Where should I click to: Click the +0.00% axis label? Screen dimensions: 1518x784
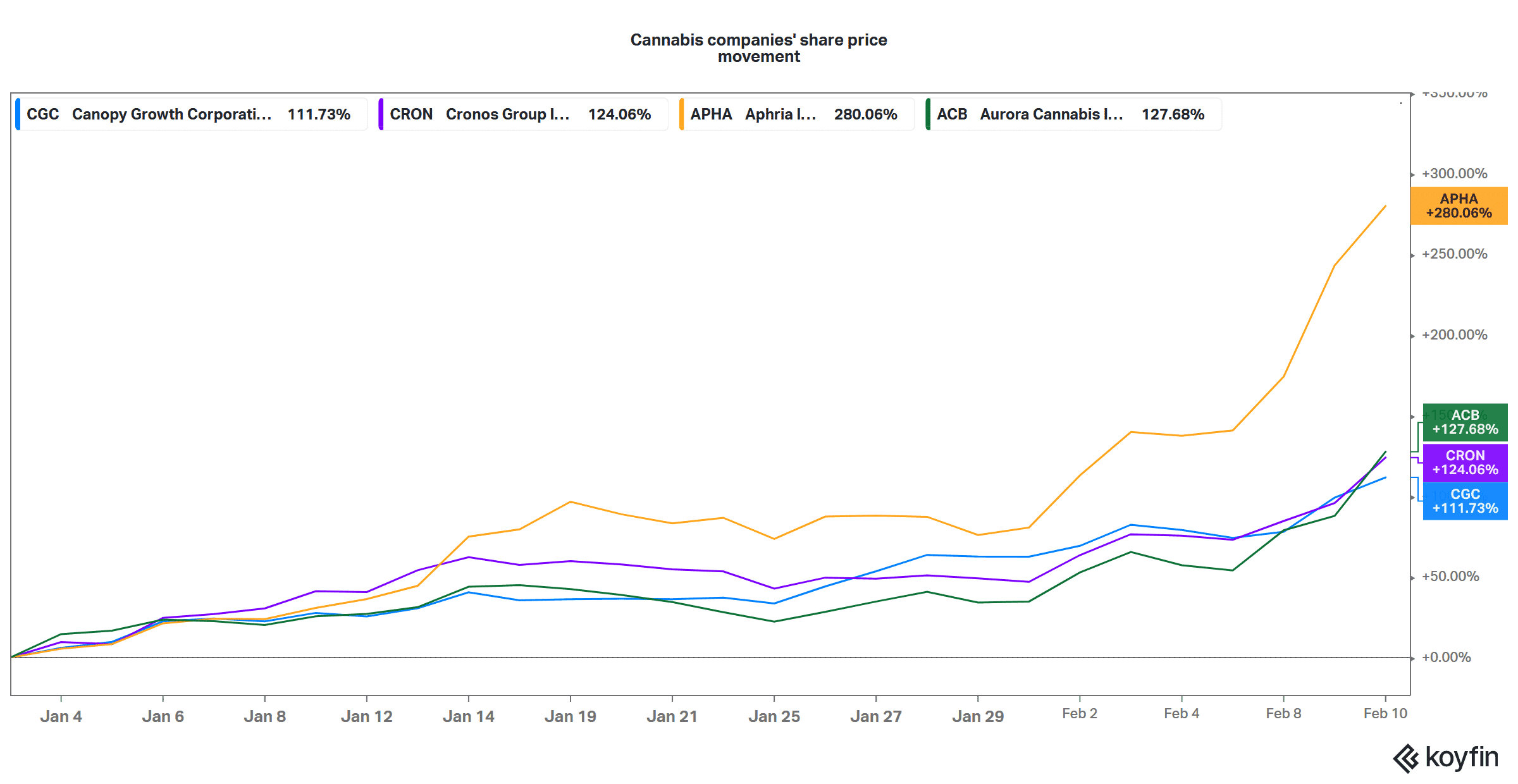point(1446,658)
